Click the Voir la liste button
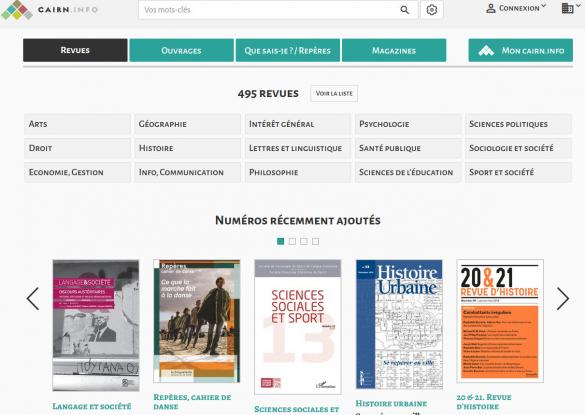 tap(334, 93)
